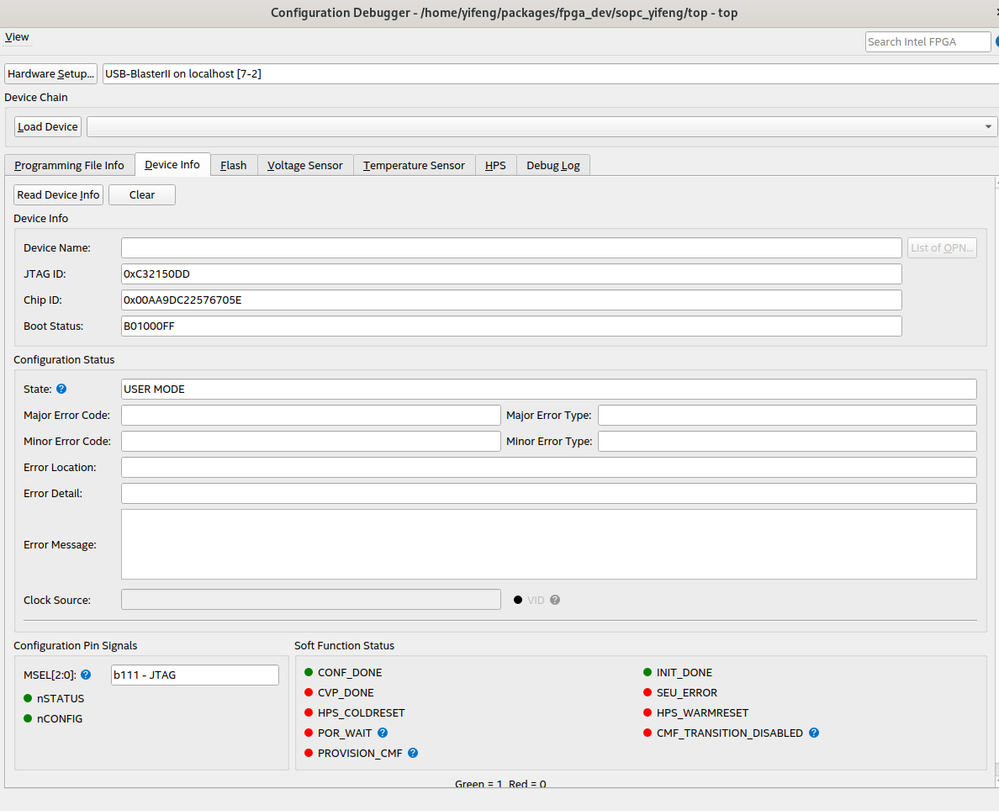999x811 pixels.
Task: Click the help icon next to State
Action: pos(62,389)
